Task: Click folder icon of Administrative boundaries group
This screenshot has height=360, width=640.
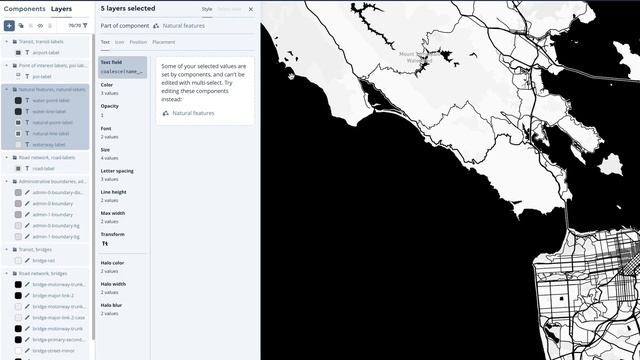Action: 15,181
